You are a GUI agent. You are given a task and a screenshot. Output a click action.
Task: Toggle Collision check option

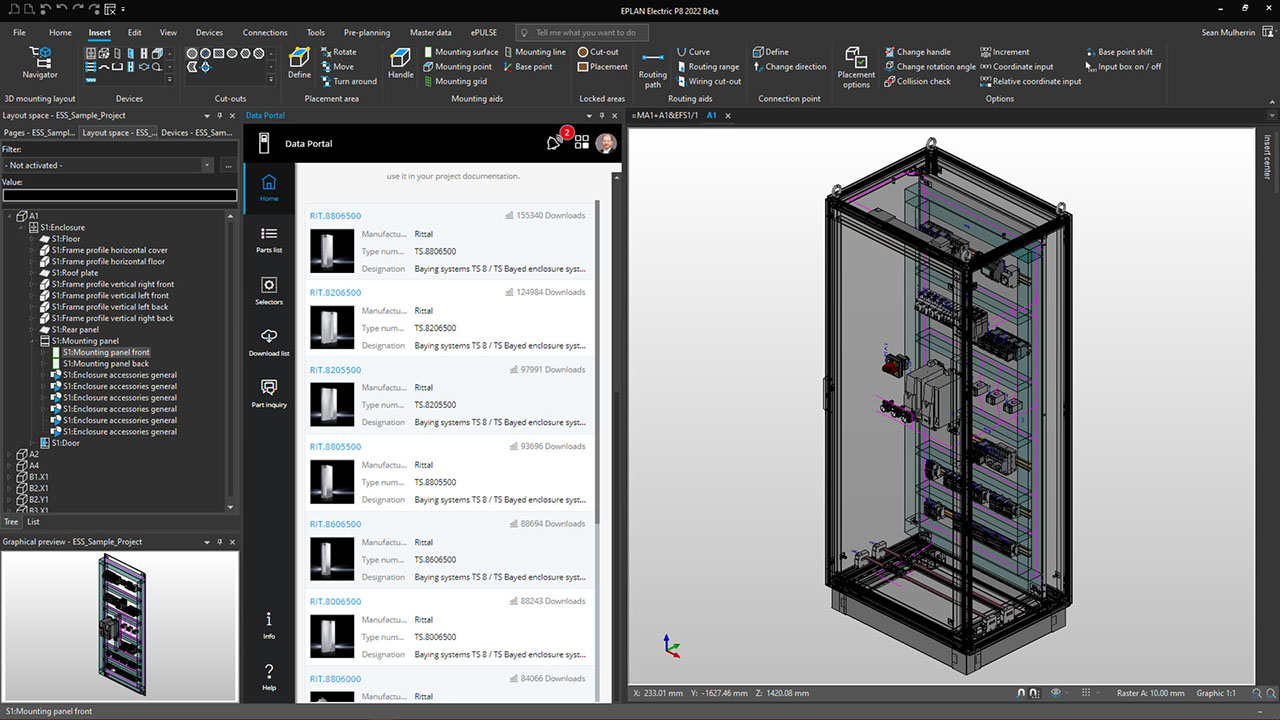pyautogui.click(x=917, y=82)
